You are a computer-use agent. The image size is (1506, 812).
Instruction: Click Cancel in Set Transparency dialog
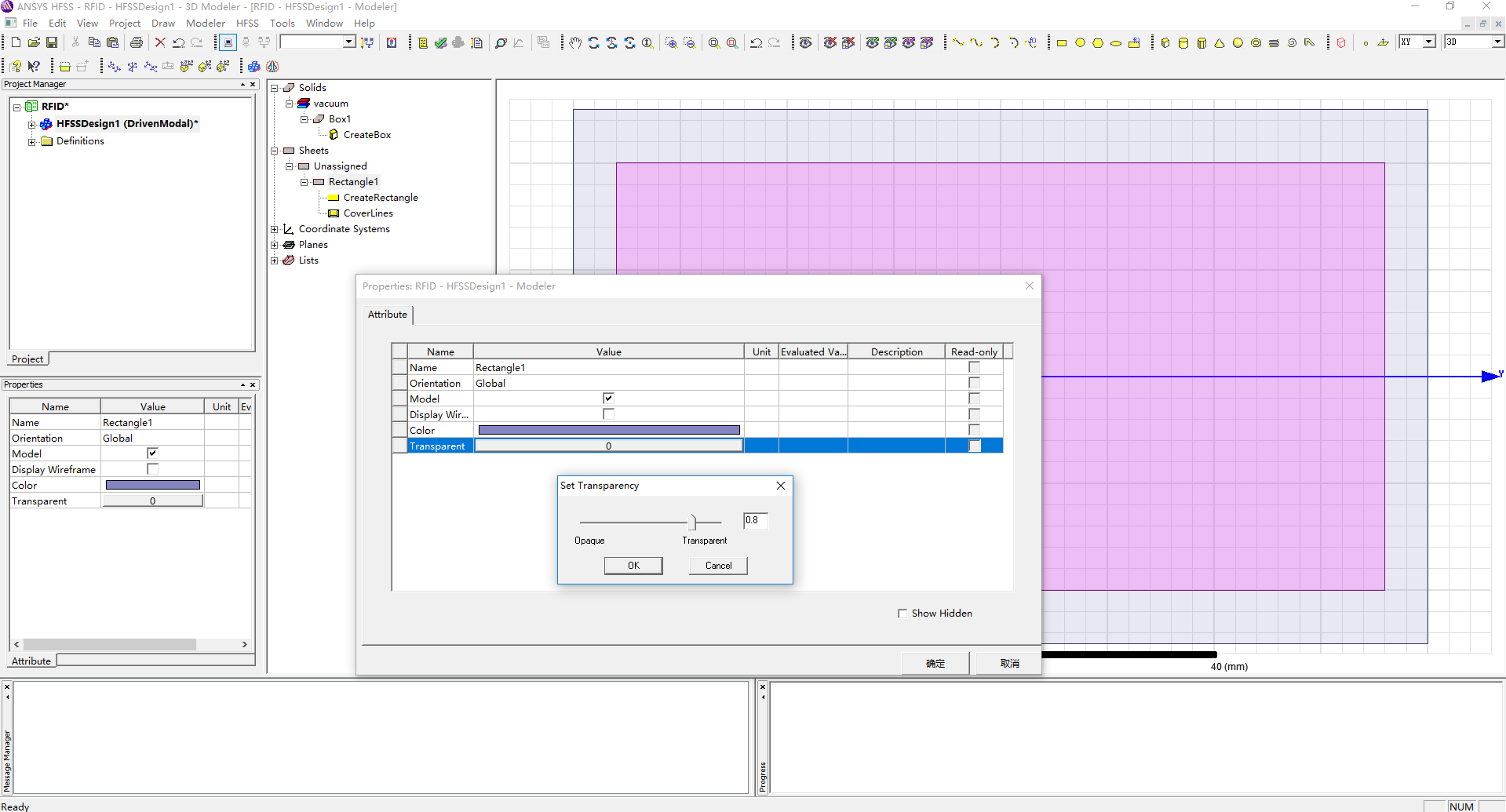(x=718, y=566)
